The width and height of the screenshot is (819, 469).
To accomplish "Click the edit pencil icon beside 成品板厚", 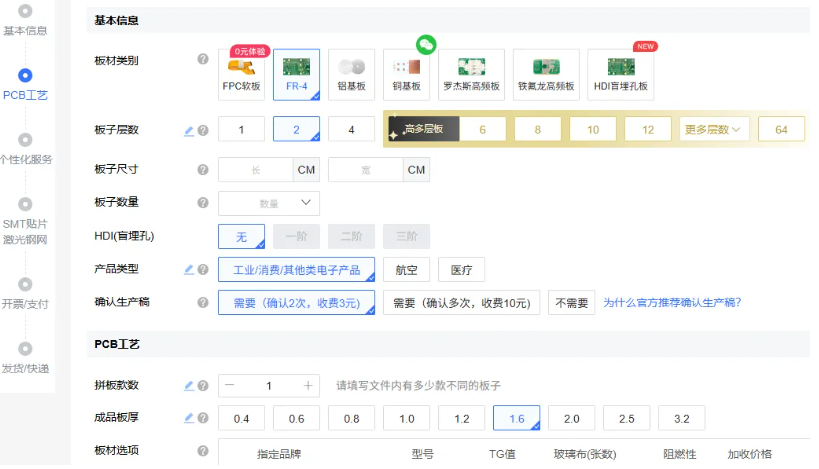I will (x=189, y=418).
